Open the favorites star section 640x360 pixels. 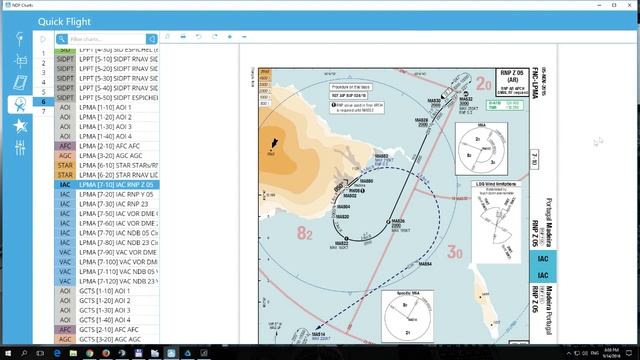[x=20, y=126]
